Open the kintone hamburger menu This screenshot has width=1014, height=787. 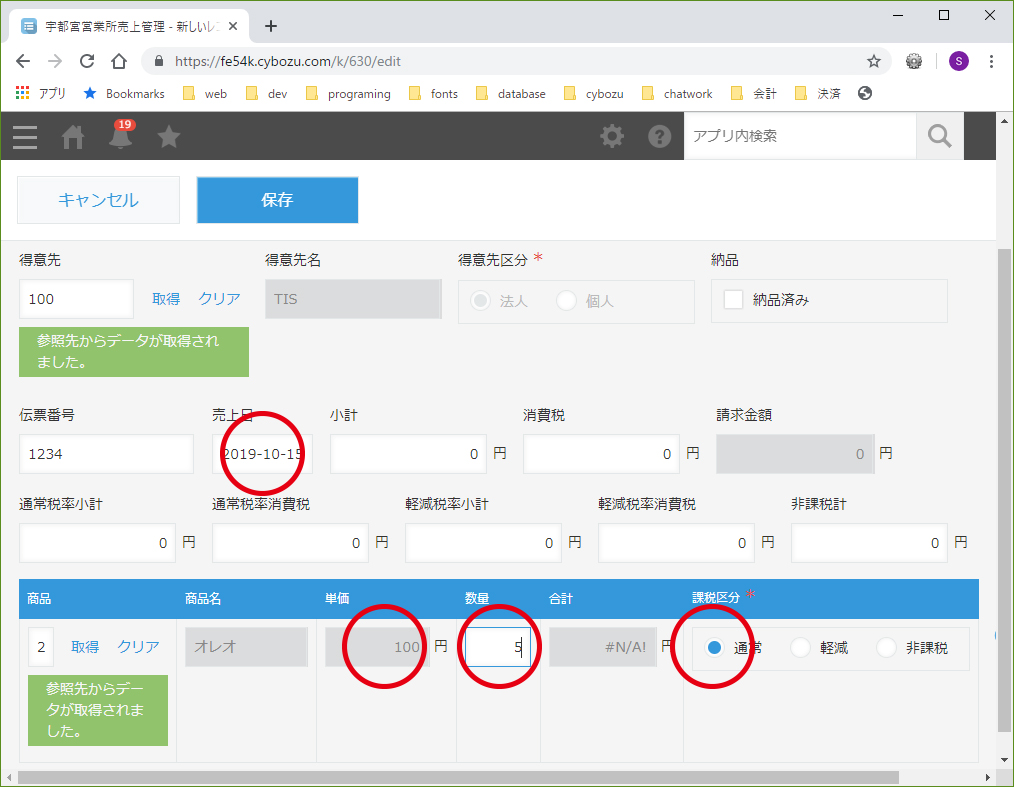25,137
